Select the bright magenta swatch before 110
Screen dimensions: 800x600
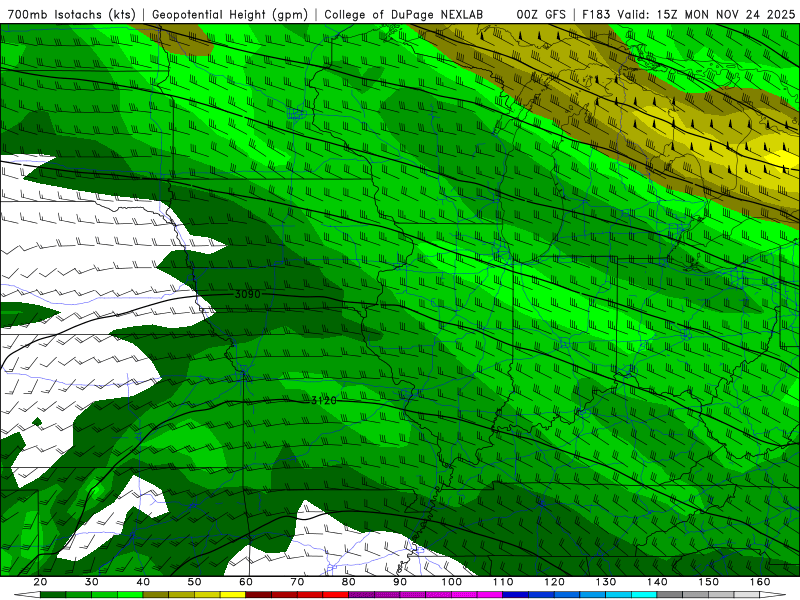point(490,595)
